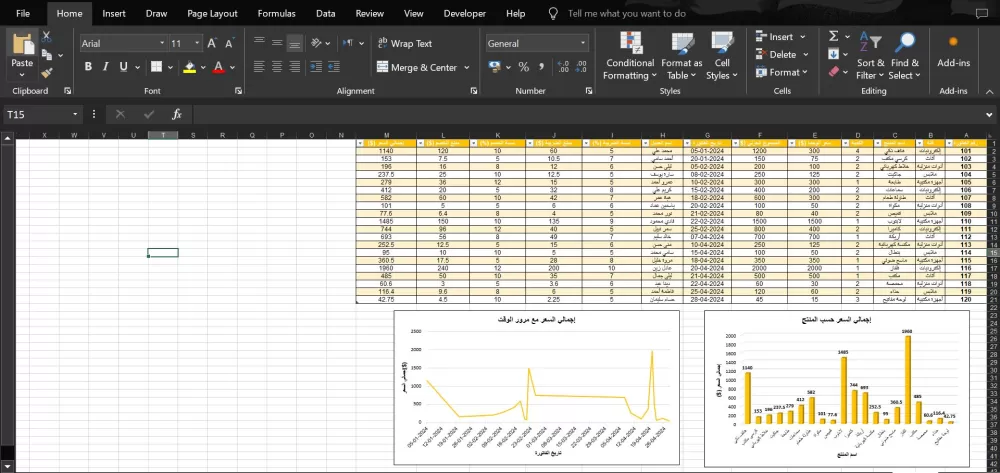Click the Increase Font Size icon
The width and height of the screenshot is (1000, 473).
point(212,43)
